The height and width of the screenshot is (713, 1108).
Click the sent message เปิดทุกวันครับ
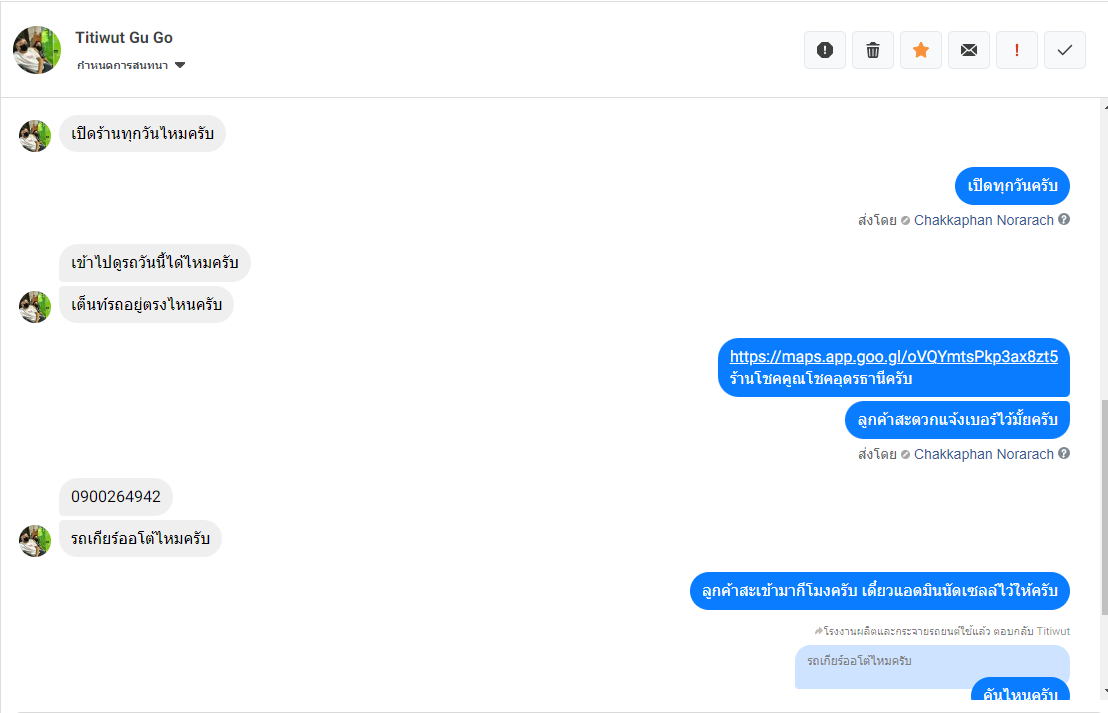(1013, 186)
